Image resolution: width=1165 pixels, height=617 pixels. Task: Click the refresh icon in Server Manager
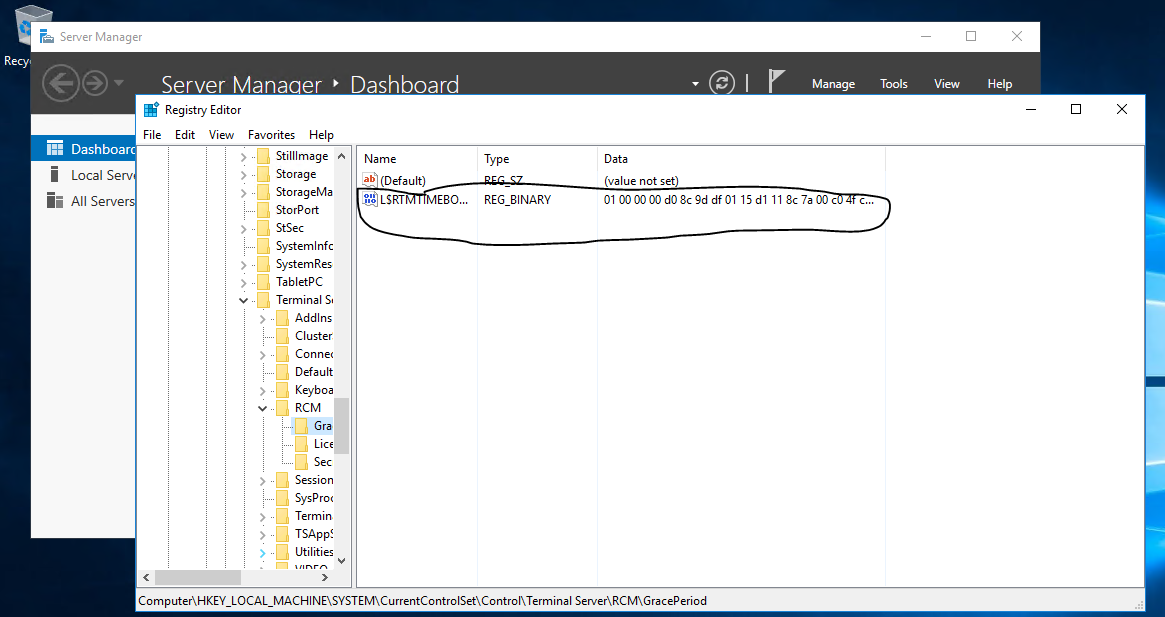coord(722,84)
